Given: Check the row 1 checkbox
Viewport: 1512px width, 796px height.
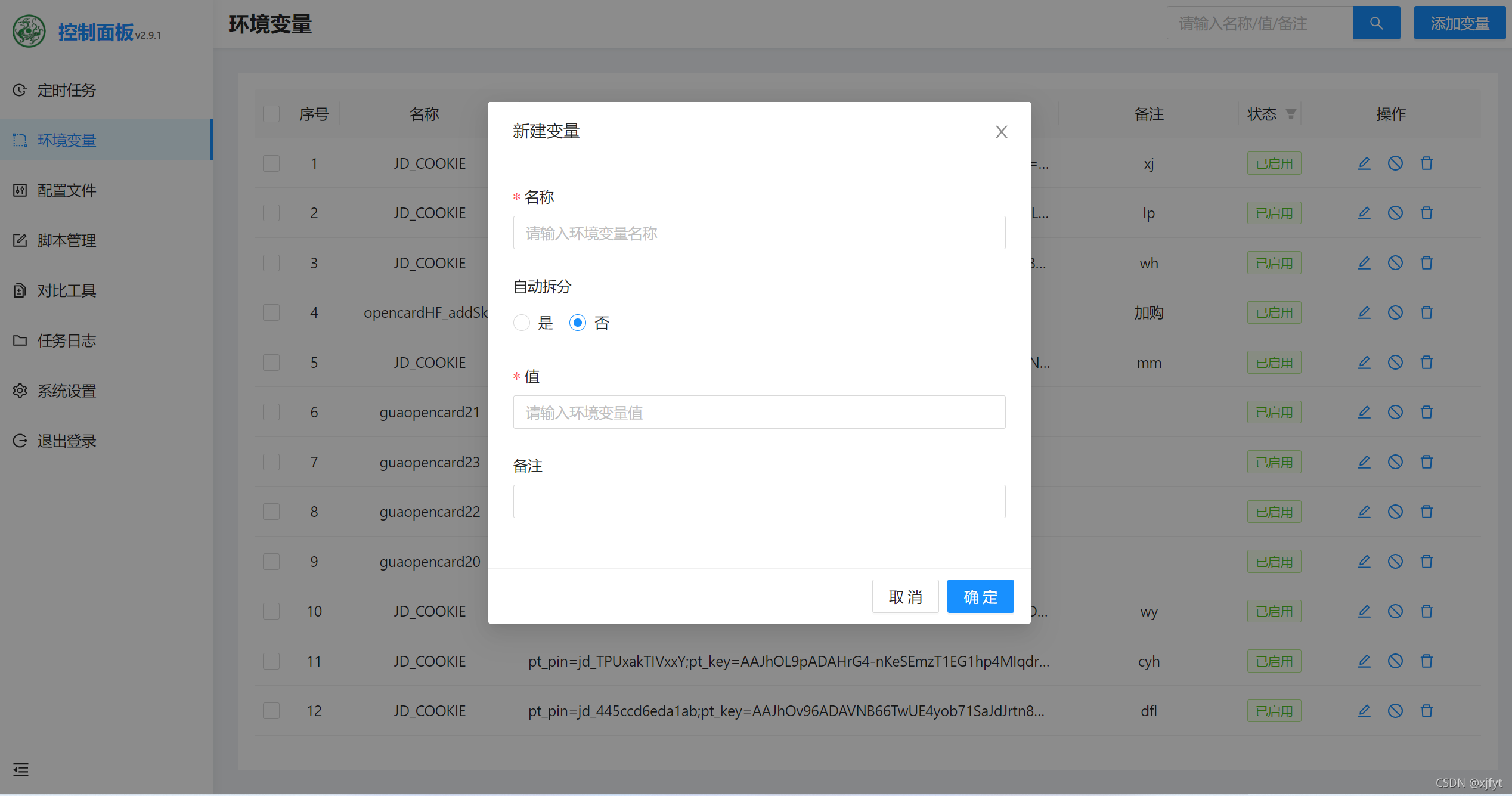Looking at the screenshot, I should [x=271, y=163].
